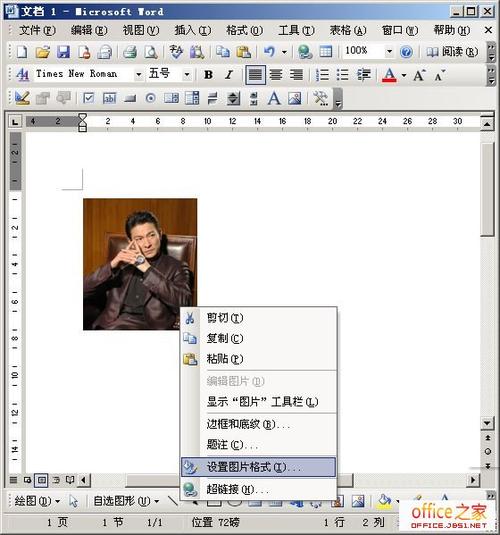Create a new blank document
Screen dimensions: 500x535
(22, 52)
